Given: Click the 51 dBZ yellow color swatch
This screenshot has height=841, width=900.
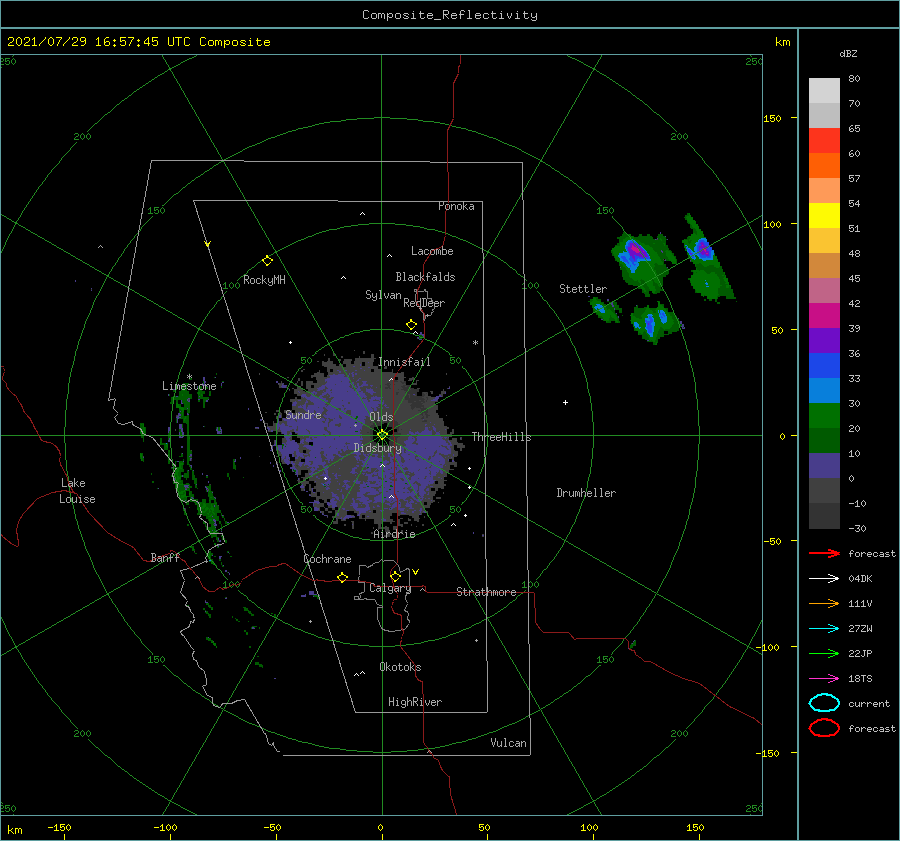Looking at the screenshot, I should [824, 215].
